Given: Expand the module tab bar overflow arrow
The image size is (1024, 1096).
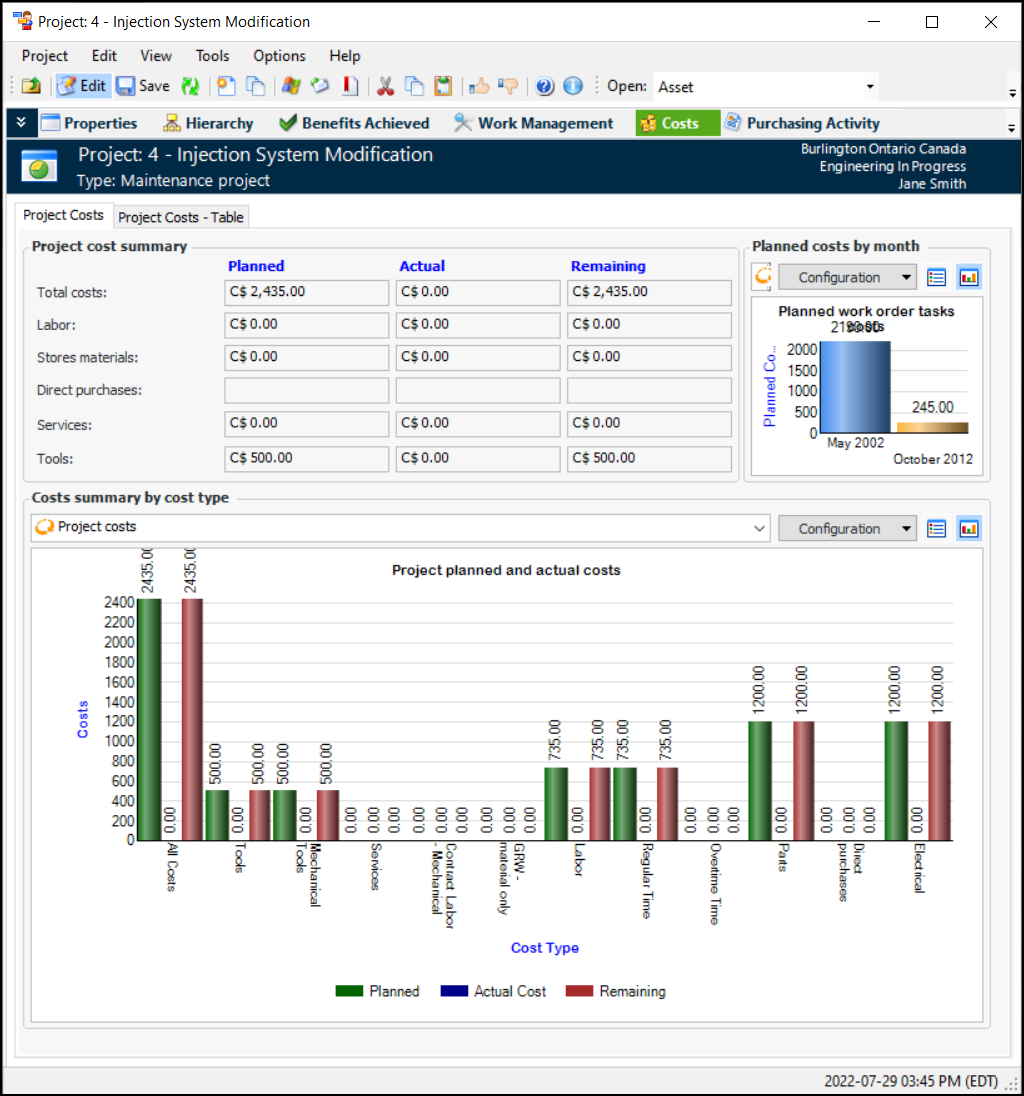Looking at the screenshot, I should tap(1011, 128).
